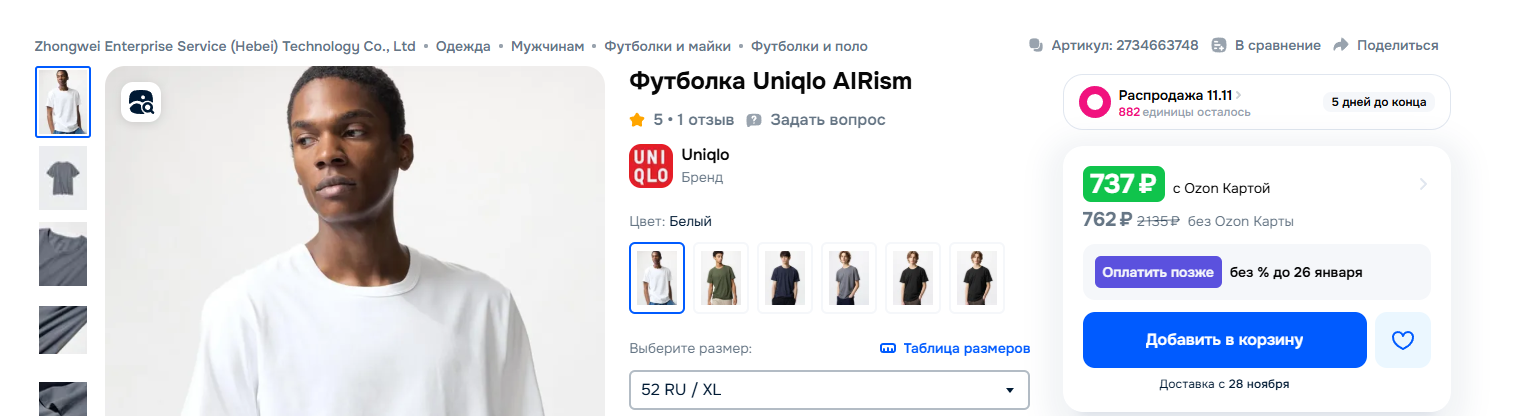
Task: Select the green t-shirt color swatch
Action: pos(721,278)
